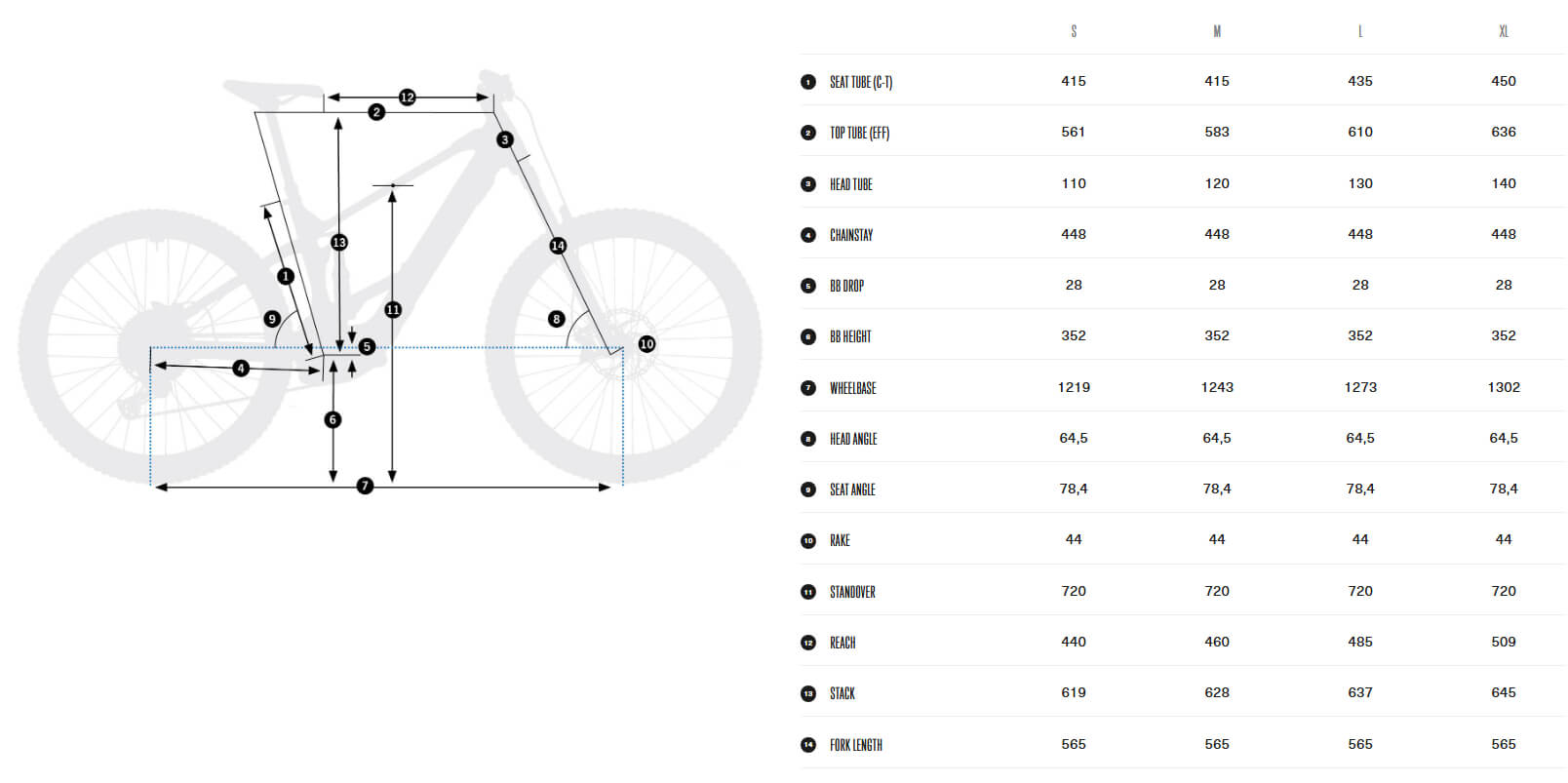1568x783 pixels.
Task: Click the number 13 stack marker on diagram
Action: click(x=339, y=242)
